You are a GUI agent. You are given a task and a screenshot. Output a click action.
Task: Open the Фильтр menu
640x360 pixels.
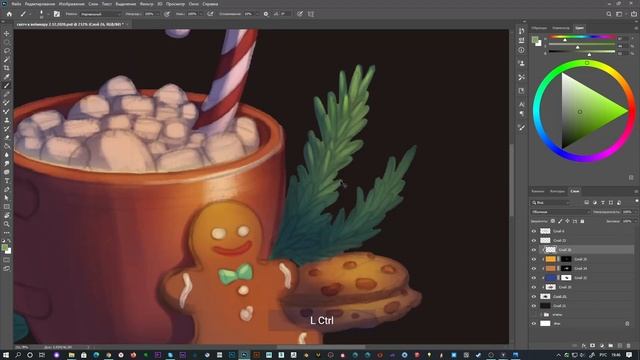click(147, 4)
